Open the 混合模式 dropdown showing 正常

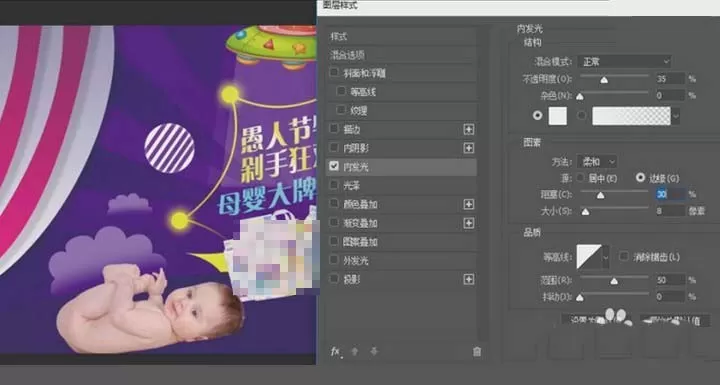point(624,62)
